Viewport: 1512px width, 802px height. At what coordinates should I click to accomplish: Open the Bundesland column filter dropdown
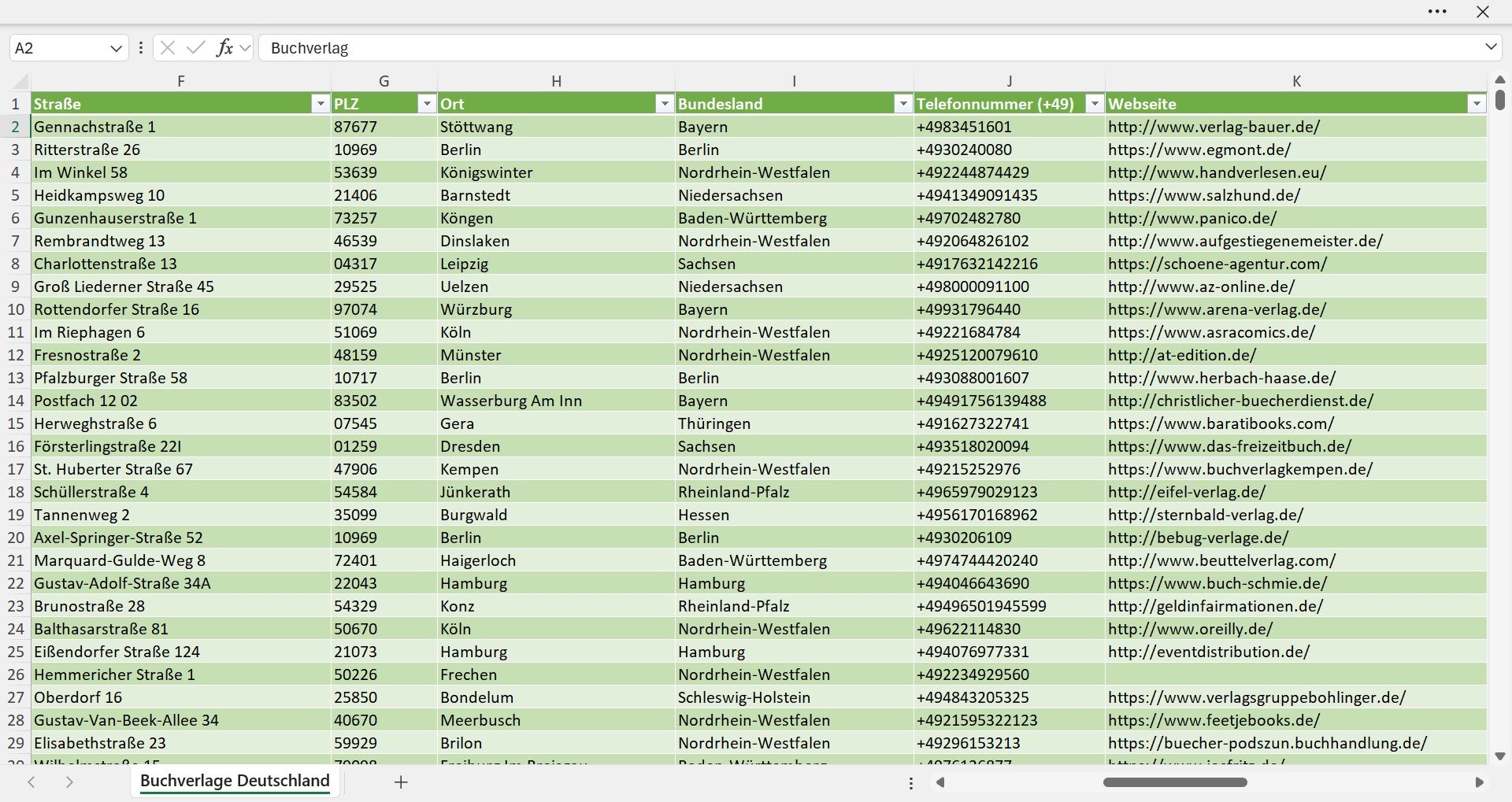point(903,104)
